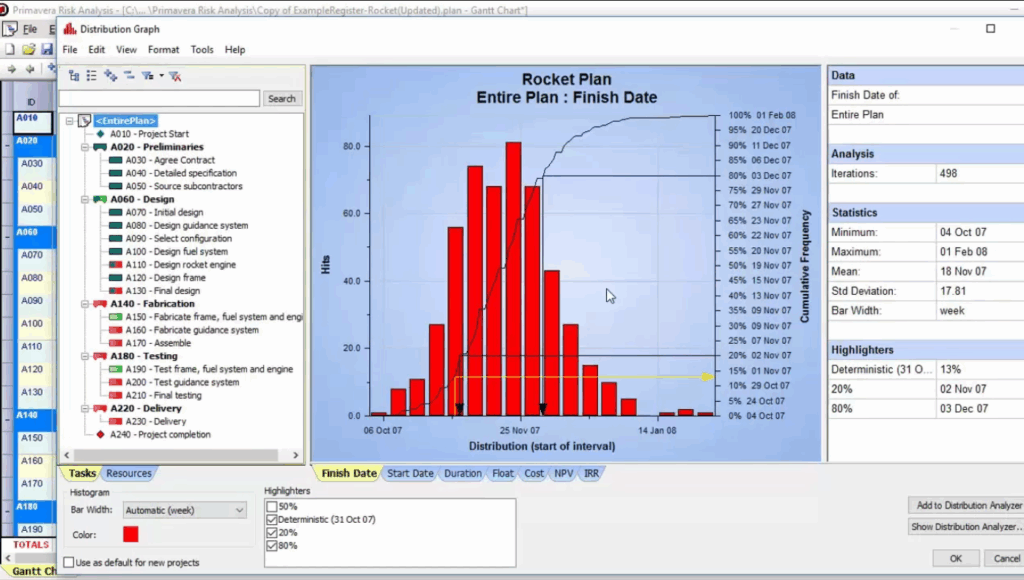
Task: Click the red histogram Color swatch
Action: 131,534
